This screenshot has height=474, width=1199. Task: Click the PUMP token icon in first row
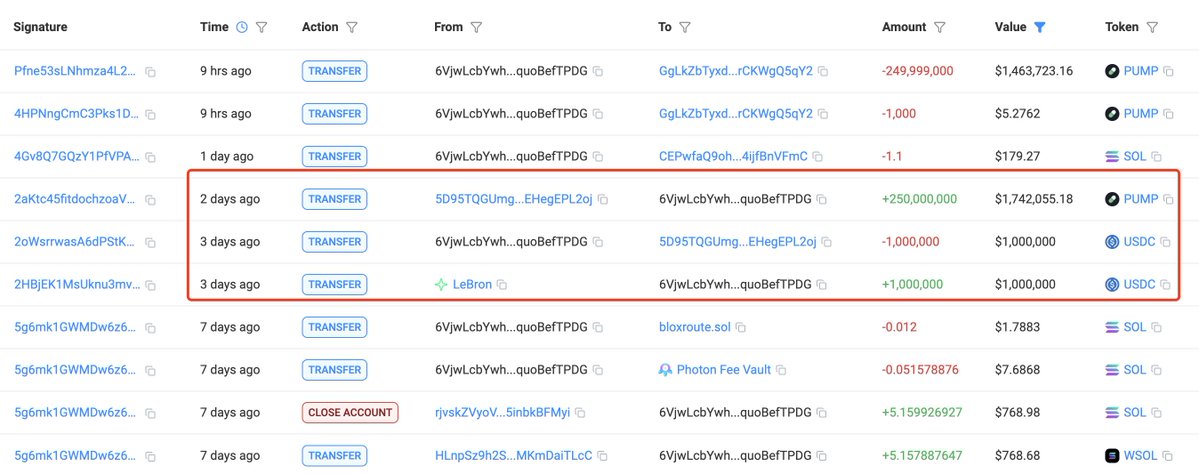point(1112,71)
